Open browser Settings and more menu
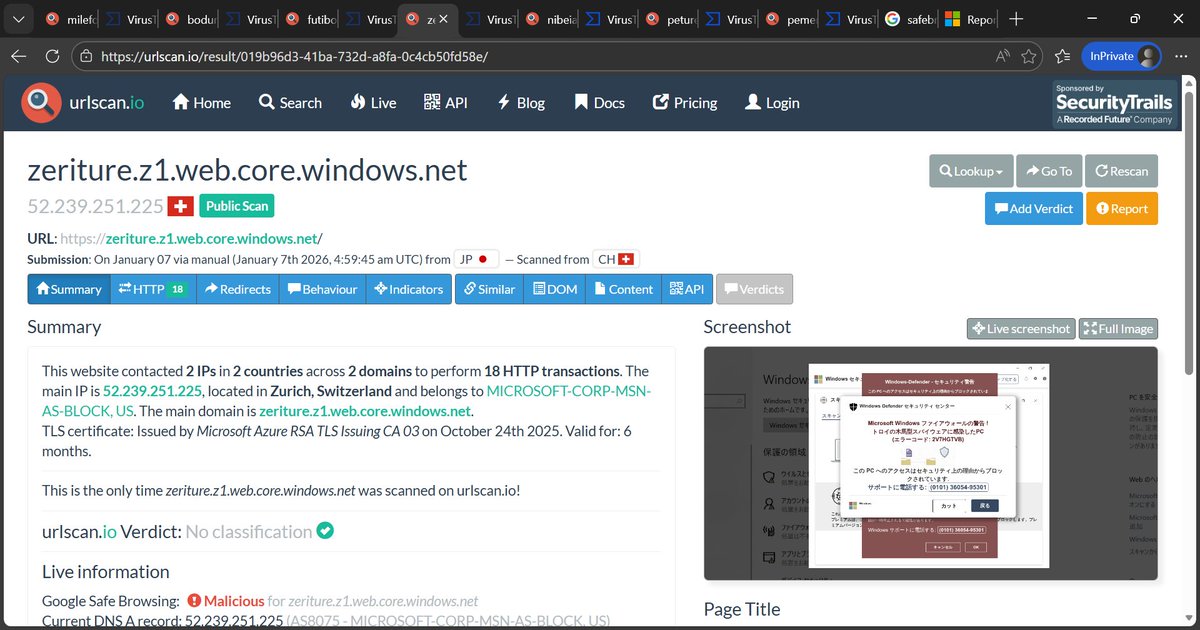Screen dimensions: 1200x630 1181,57
